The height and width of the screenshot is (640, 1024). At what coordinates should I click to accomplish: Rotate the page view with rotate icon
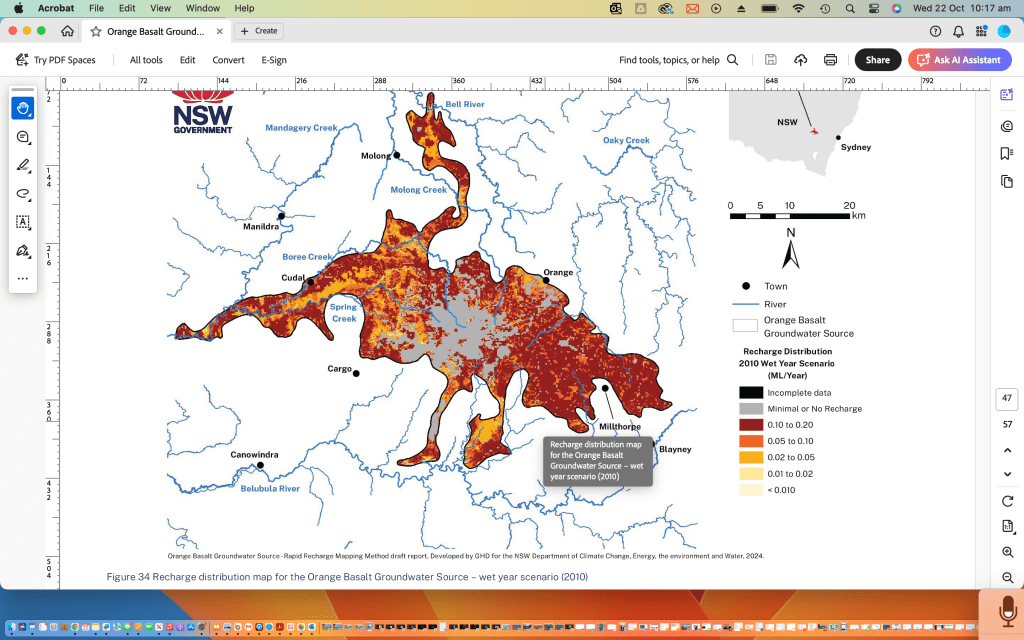tap(1006, 500)
